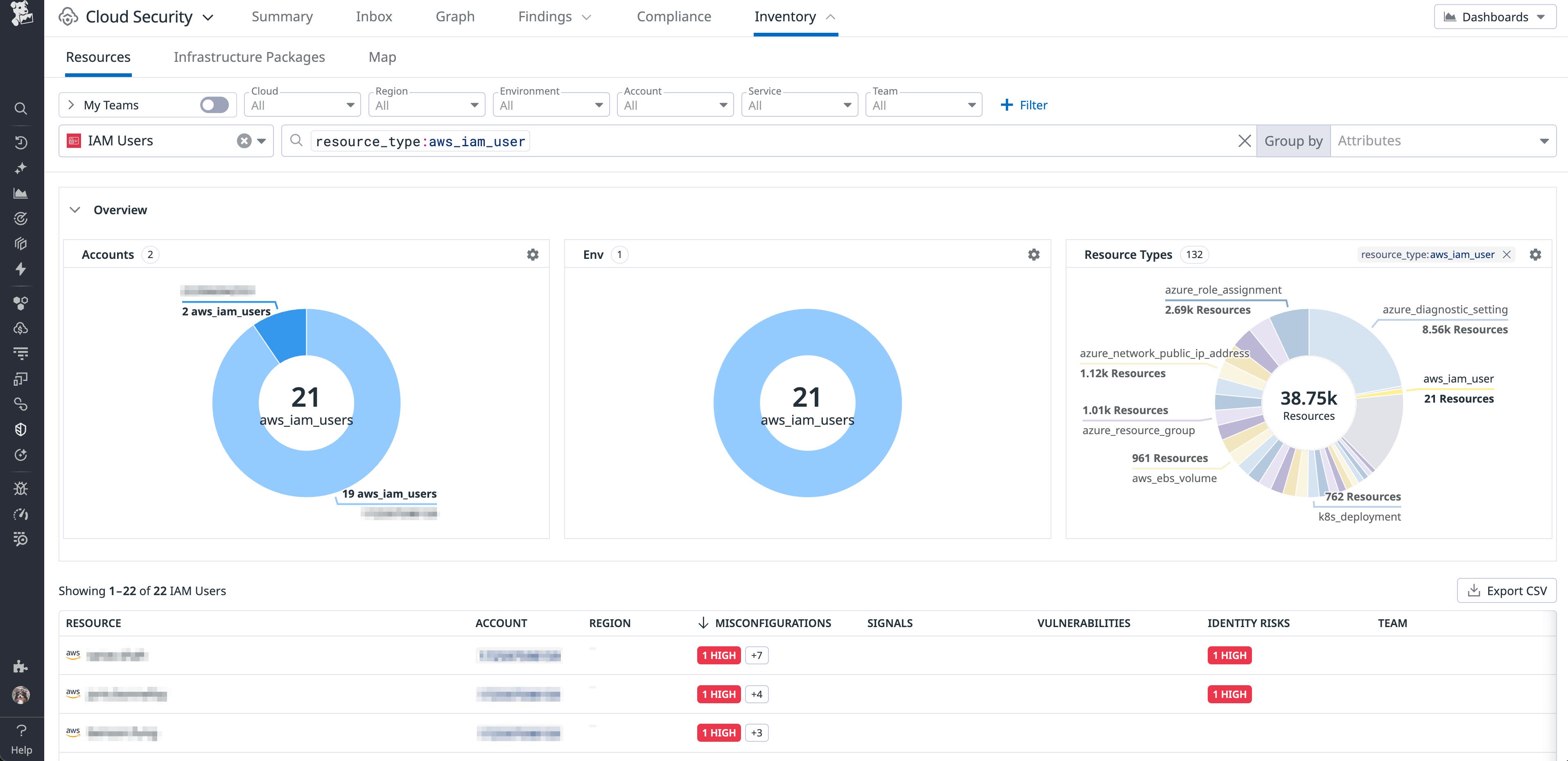
Task: Switch to the Infrastructure Packages tab
Action: 249,57
